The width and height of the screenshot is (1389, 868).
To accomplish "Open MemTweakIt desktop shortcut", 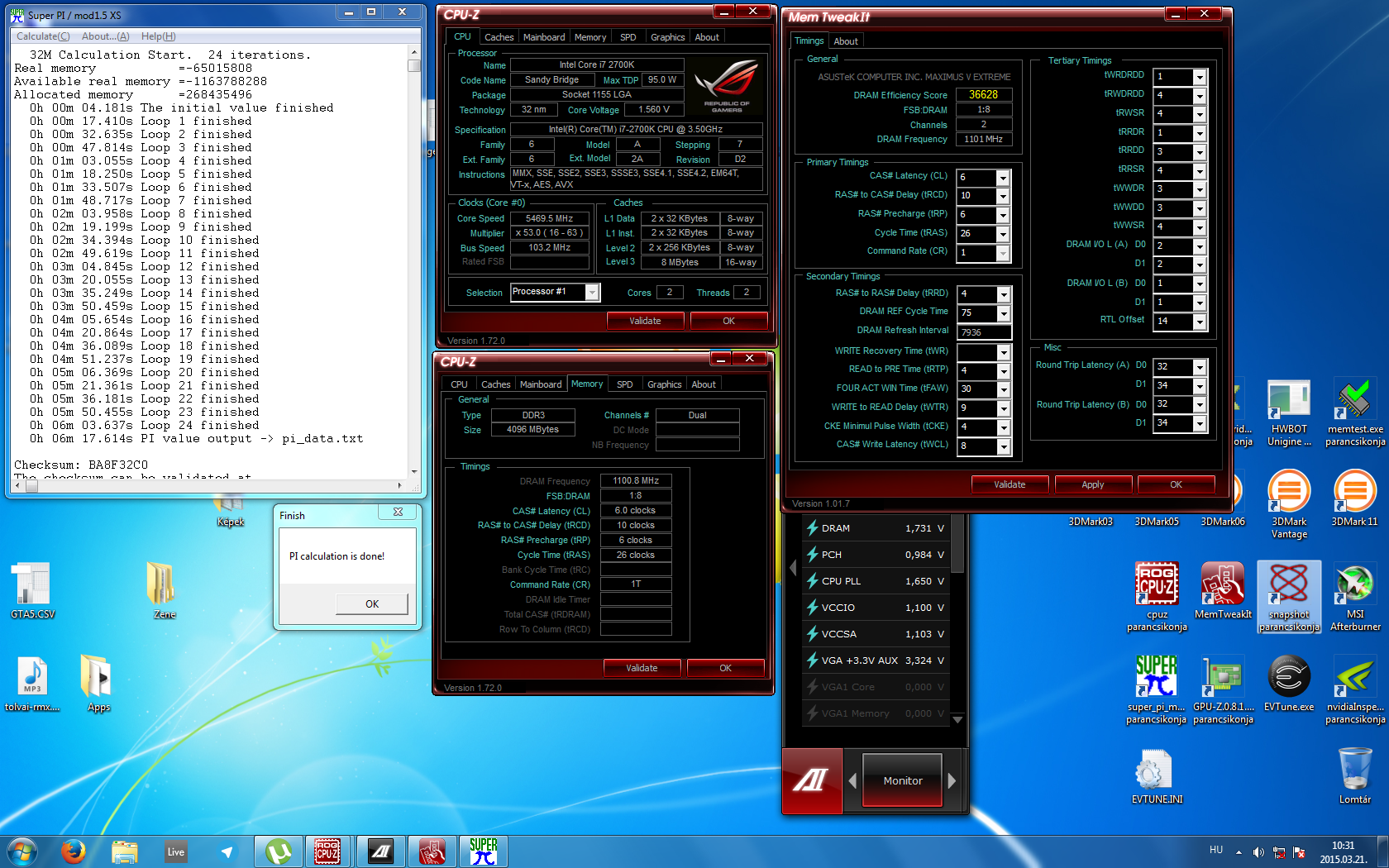I will tap(1223, 591).
